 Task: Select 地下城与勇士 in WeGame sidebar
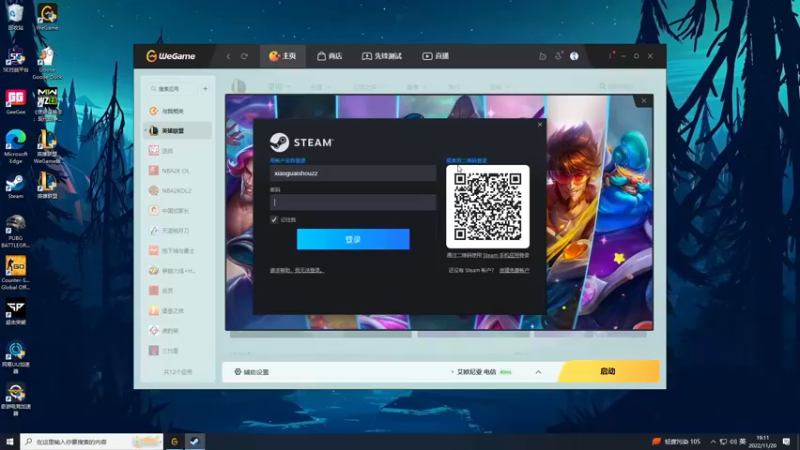pyautogui.click(x=178, y=251)
